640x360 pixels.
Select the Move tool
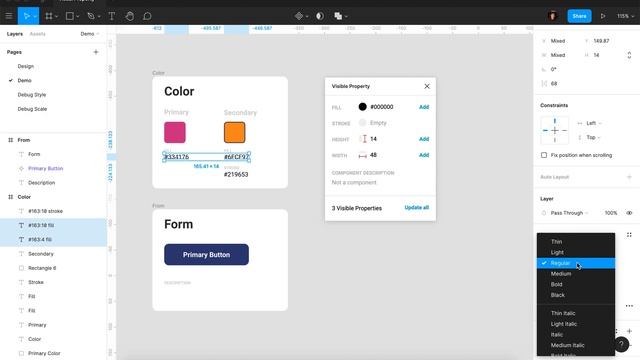click(26, 16)
